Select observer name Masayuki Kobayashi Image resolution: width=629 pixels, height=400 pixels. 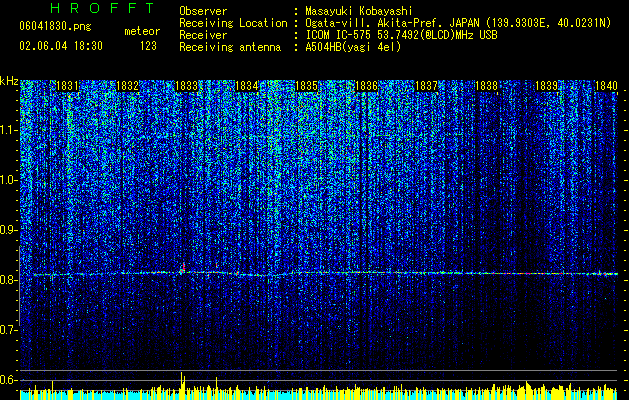(359, 11)
